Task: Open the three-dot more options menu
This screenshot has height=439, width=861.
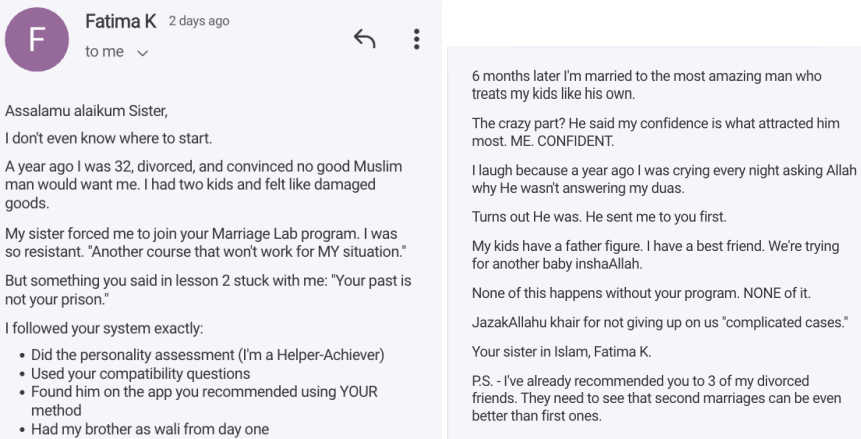Action: [x=416, y=39]
